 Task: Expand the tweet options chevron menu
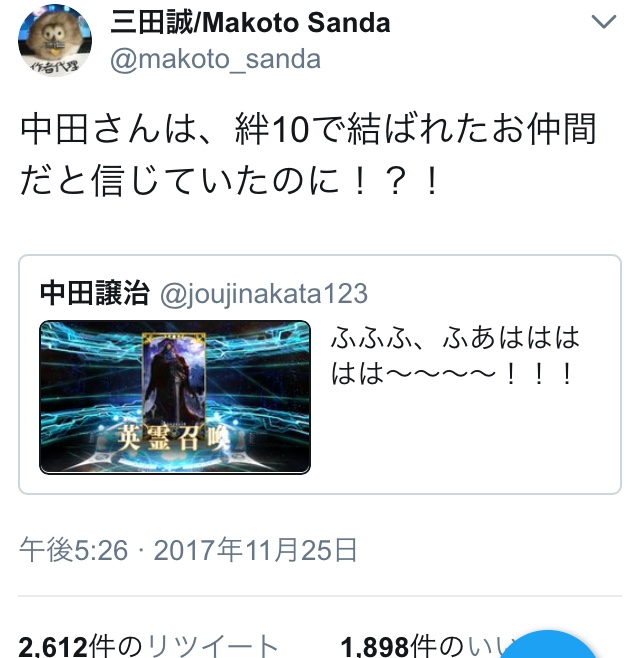click(x=603, y=22)
